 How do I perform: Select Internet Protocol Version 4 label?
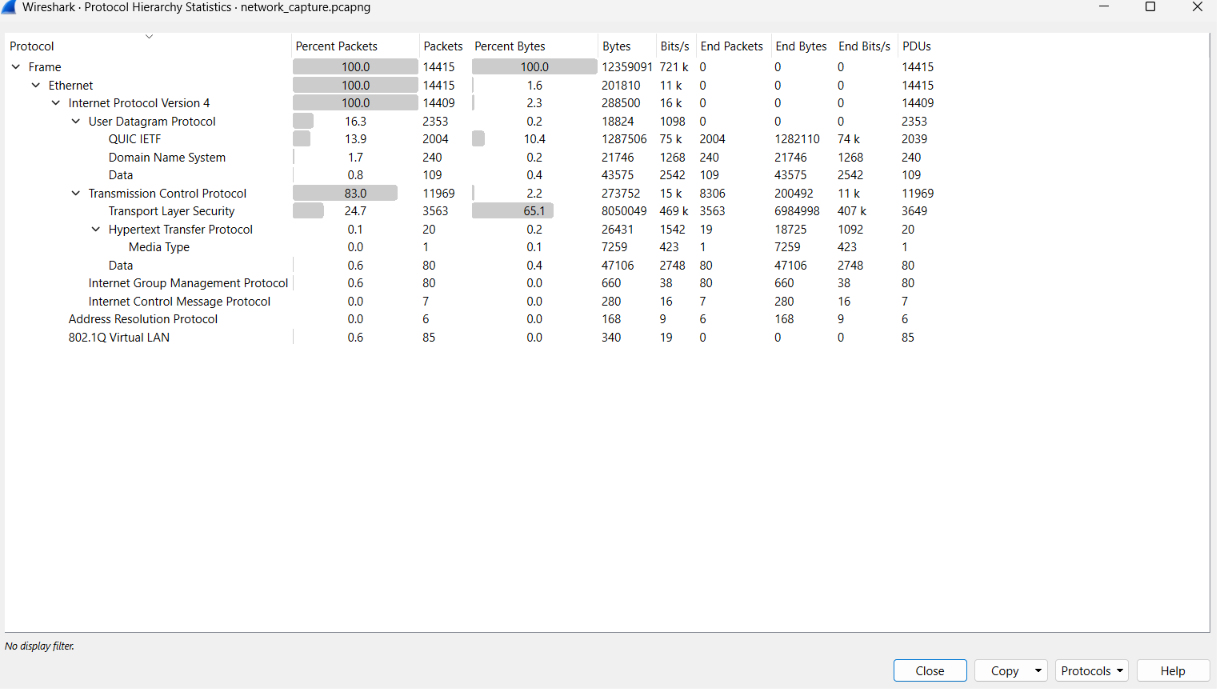click(139, 103)
